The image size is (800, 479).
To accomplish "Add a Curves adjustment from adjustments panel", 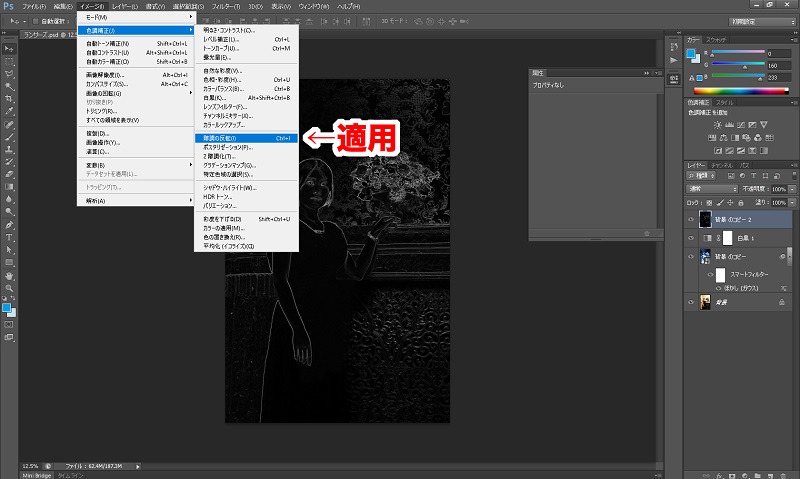I will click(x=741, y=124).
